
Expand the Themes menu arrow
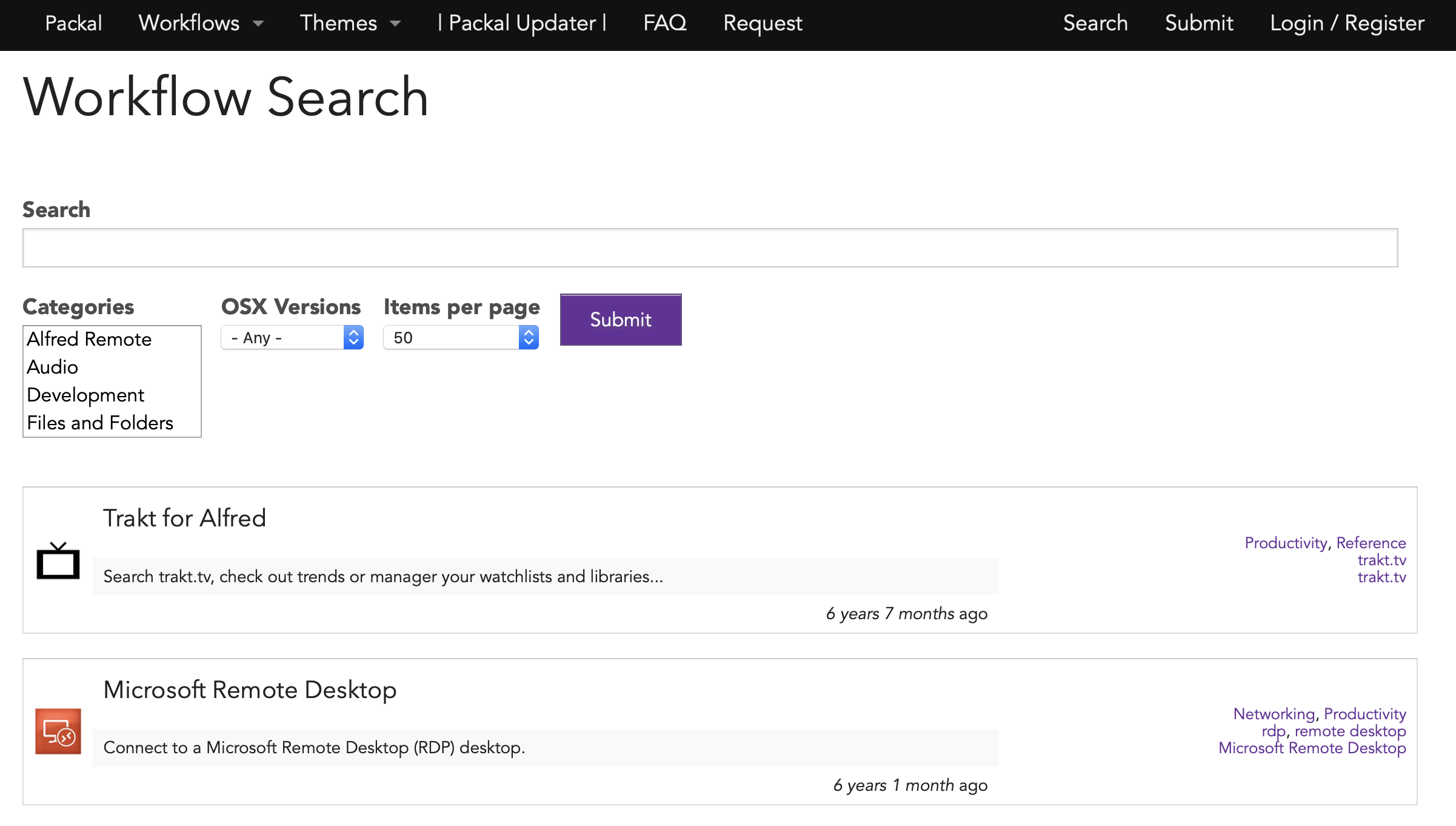tap(395, 24)
